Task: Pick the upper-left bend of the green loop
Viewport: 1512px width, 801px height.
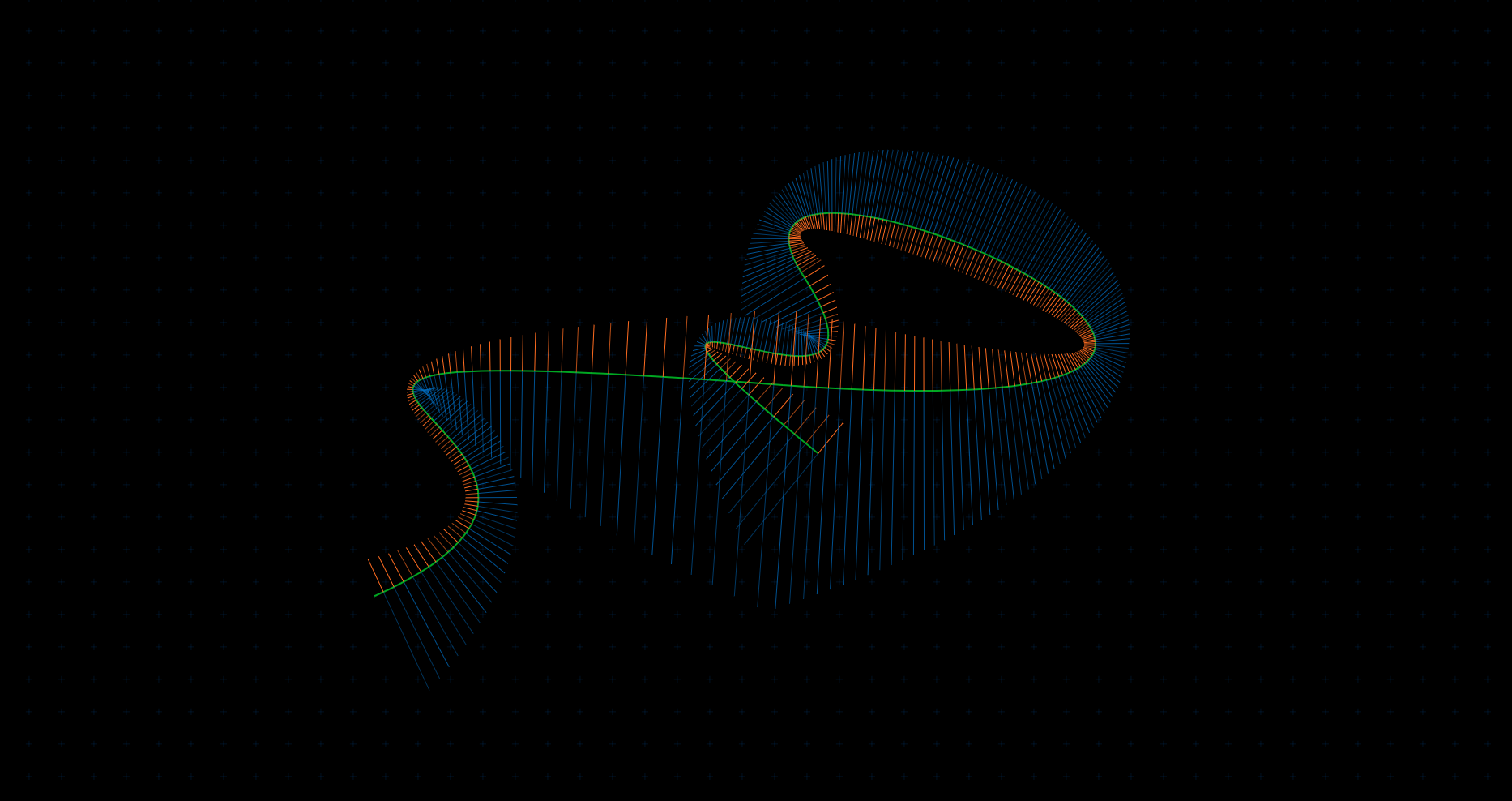Action: [792, 231]
